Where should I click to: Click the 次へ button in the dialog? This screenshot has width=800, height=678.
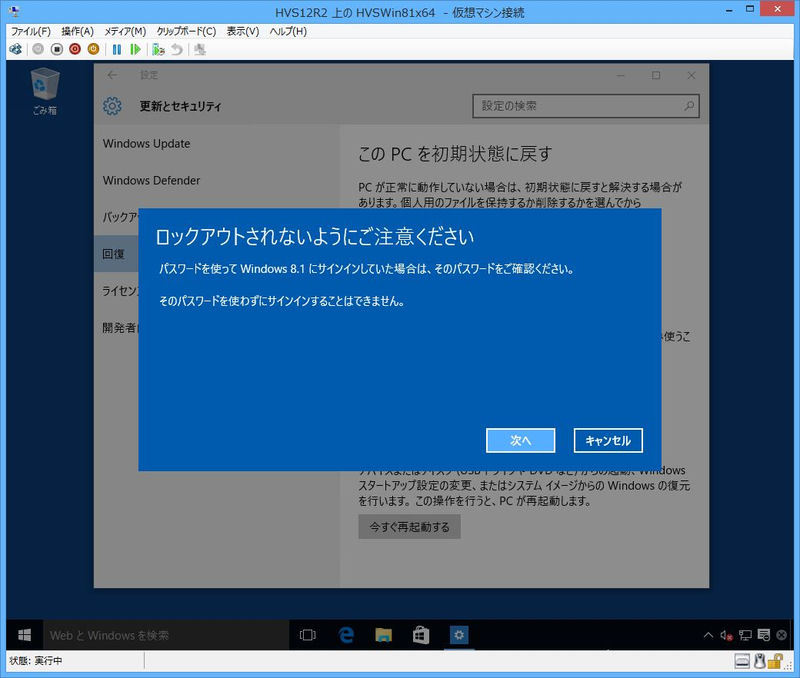520,440
